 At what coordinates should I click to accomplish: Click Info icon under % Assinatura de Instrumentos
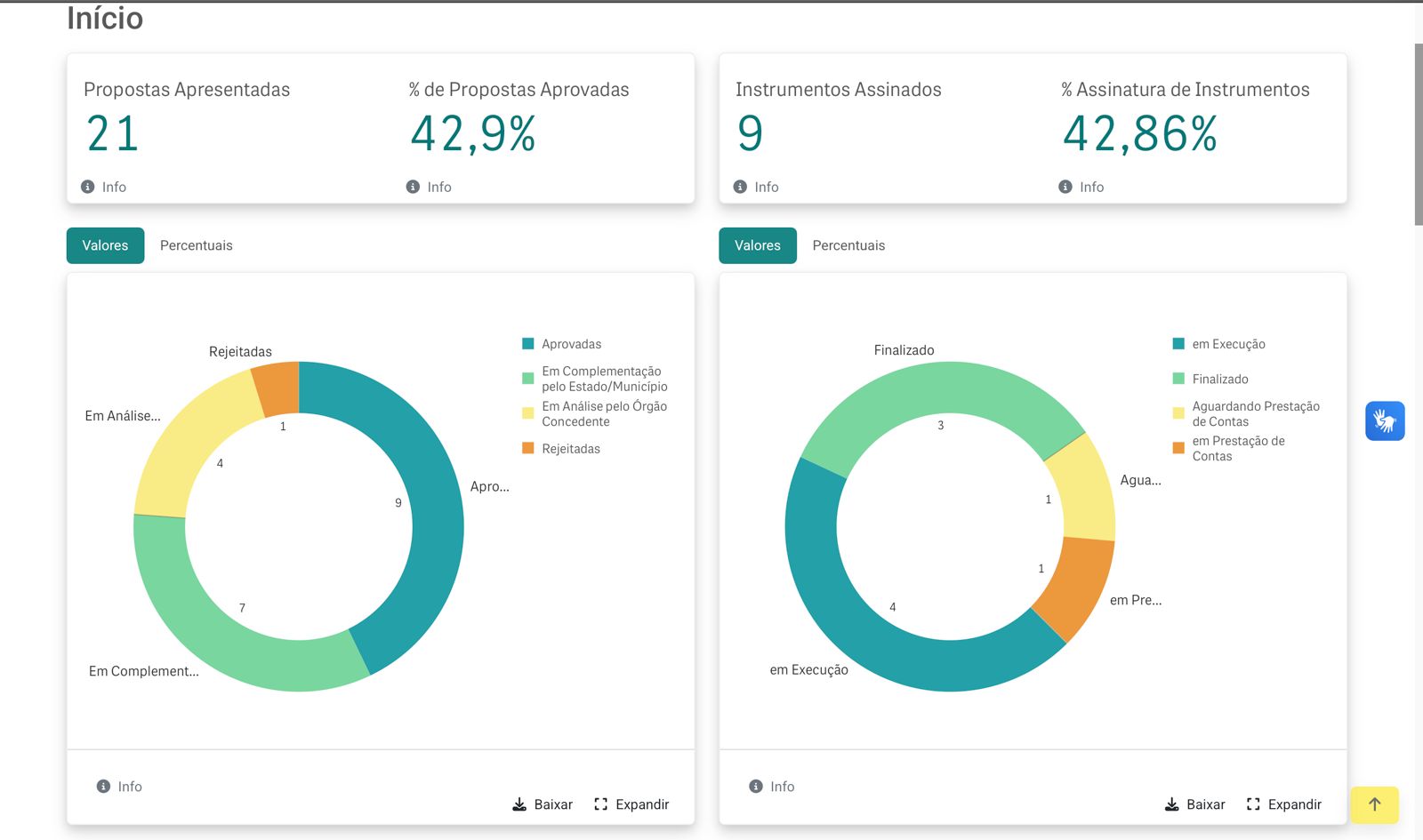click(1065, 187)
